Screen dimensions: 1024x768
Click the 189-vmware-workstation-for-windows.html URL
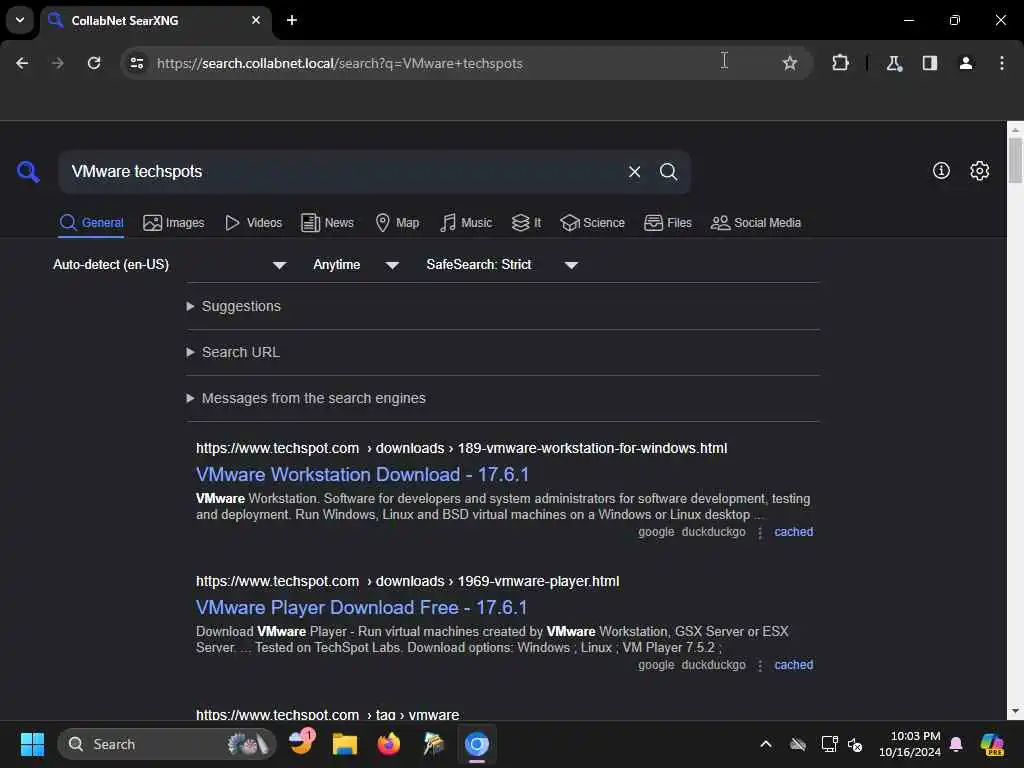click(461, 449)
